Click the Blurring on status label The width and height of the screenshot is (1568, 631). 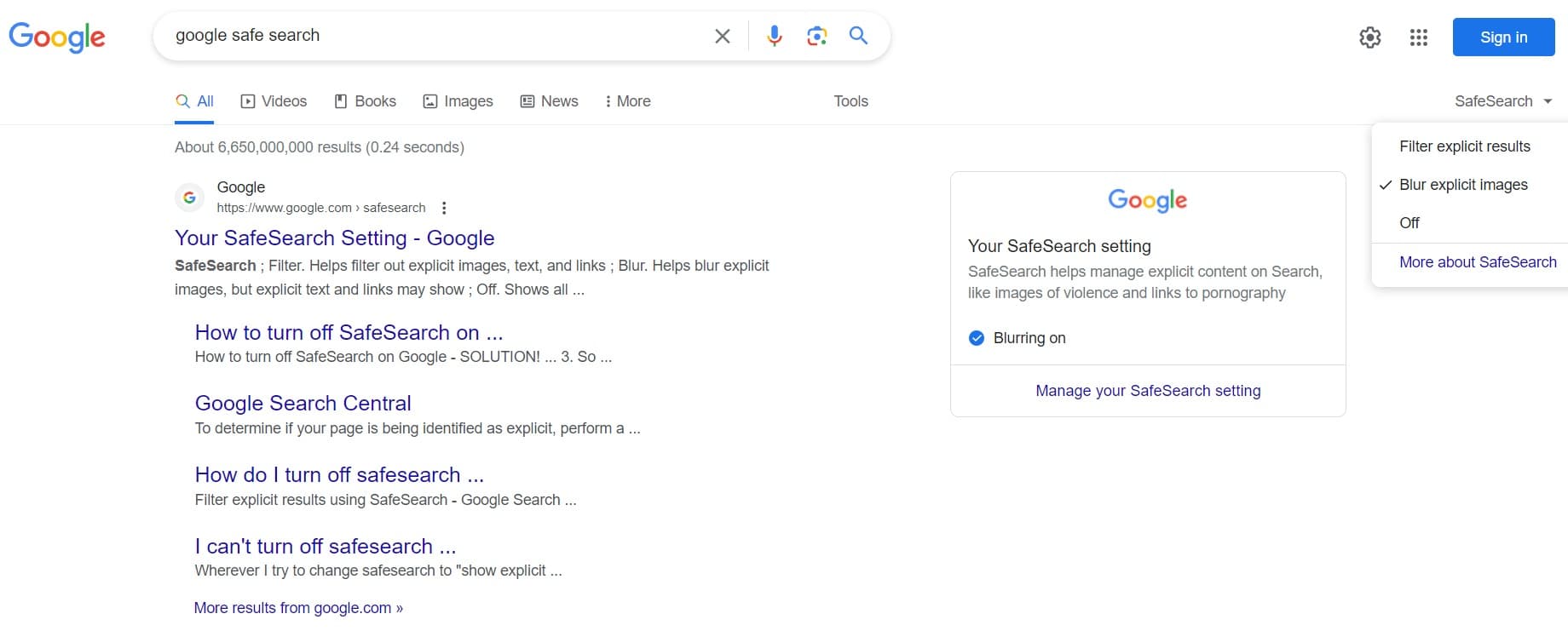tap(1029, 338)
